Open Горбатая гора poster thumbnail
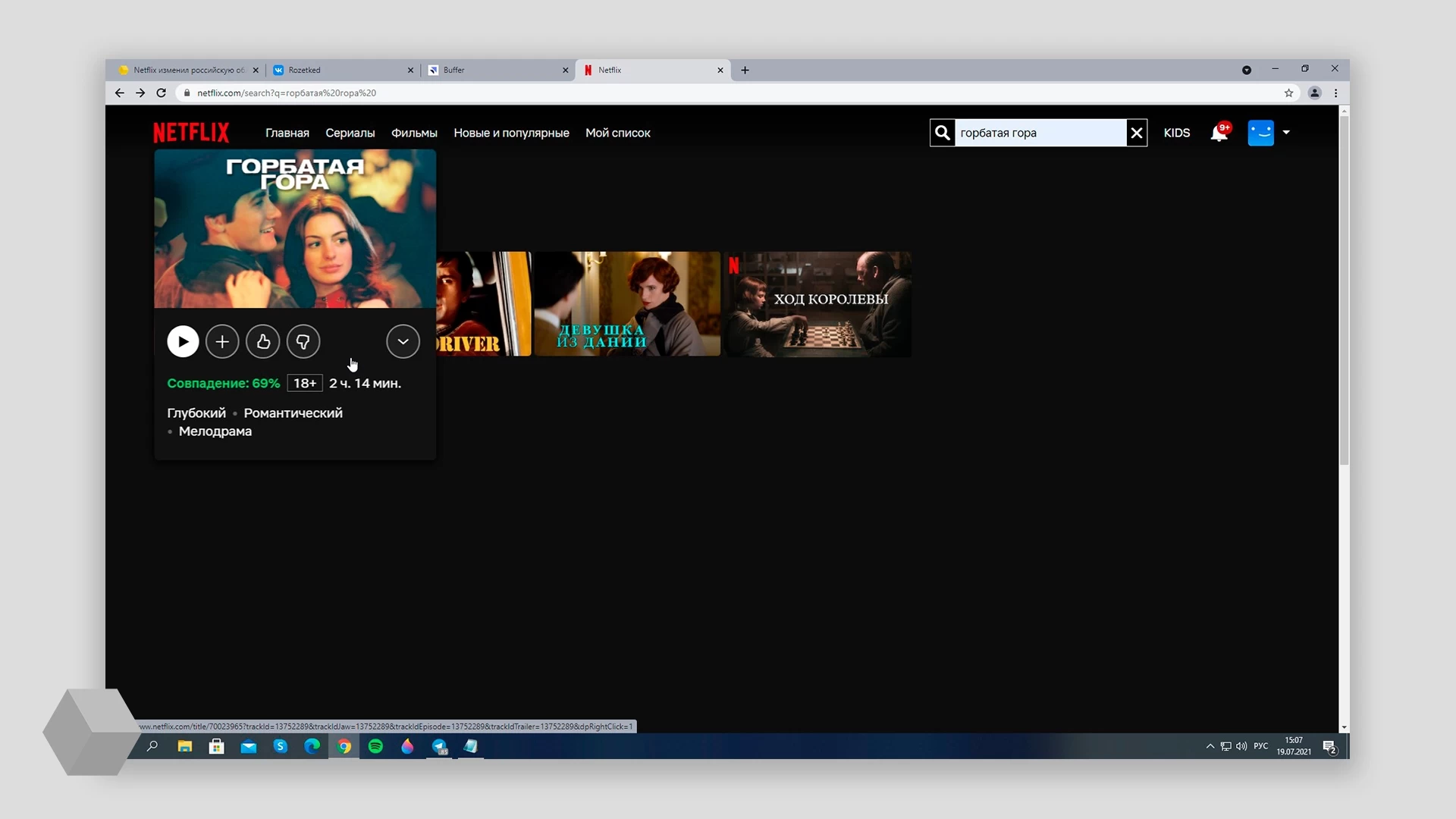Viewport: 1456px width, 819px height. tap(295, 228)
